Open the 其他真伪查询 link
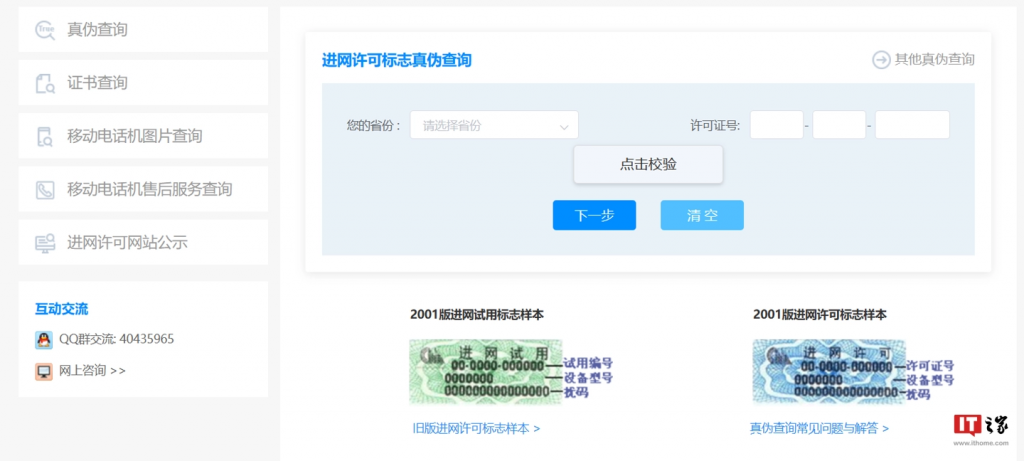 click(935, 60)
